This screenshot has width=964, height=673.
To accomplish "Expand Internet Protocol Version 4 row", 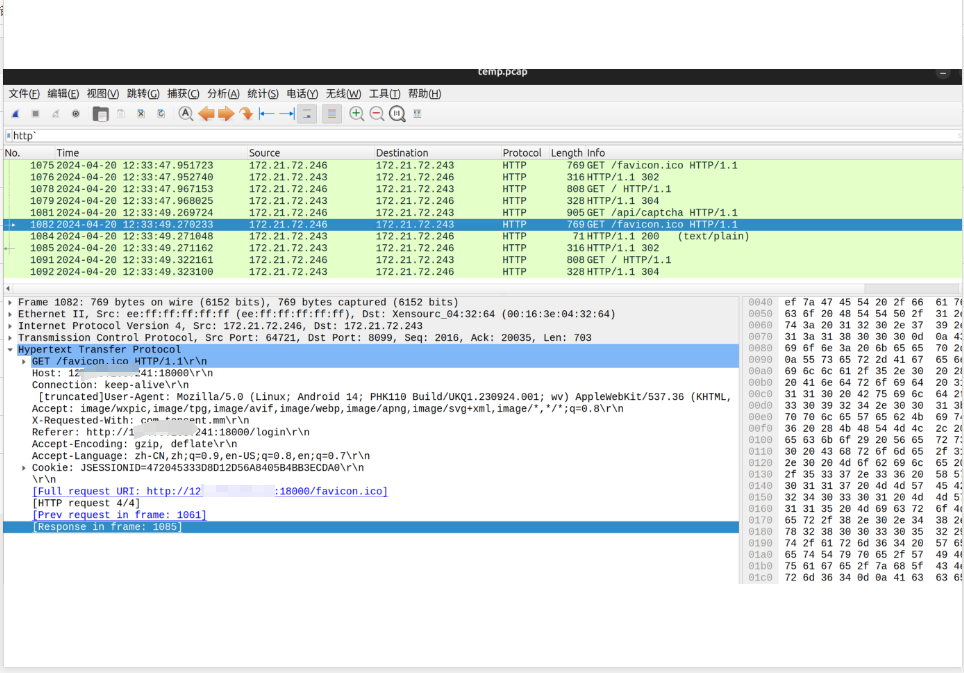I will (x=10, y=326).
